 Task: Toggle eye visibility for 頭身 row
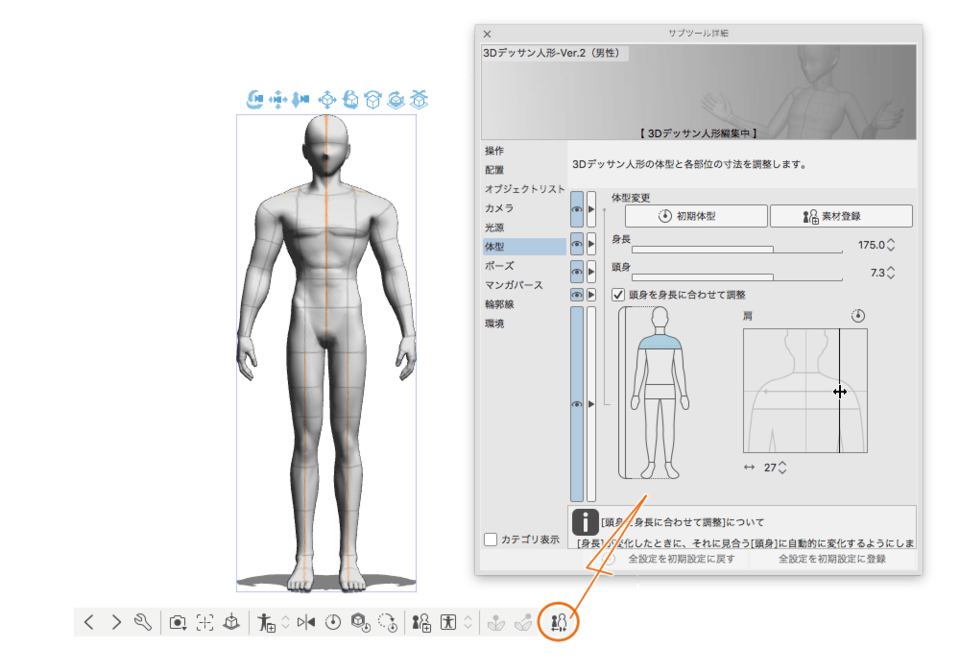tap(577, 272)
